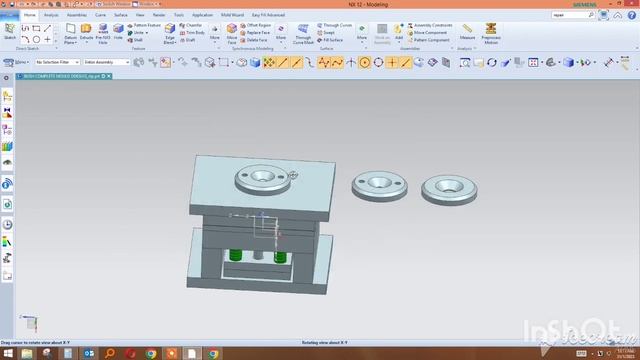
Task: Click the Chamfer button
Action: [x=191, y=25]
